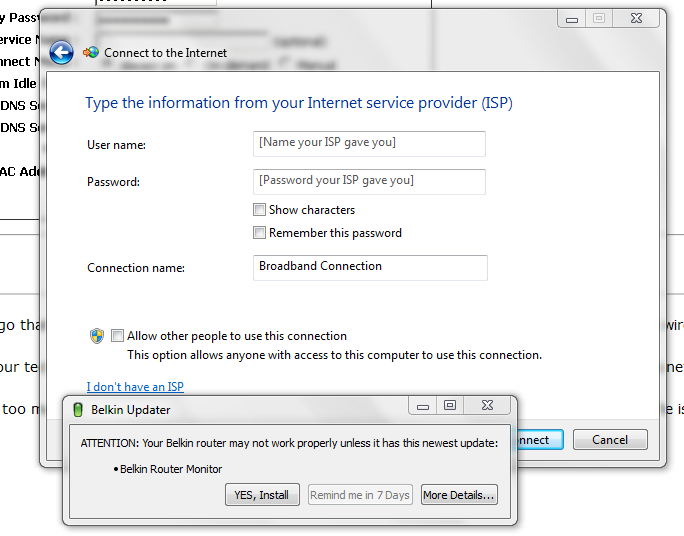The image size is (684, 536).
Task: Click the security shield icon
Action: tap(96, 336)
